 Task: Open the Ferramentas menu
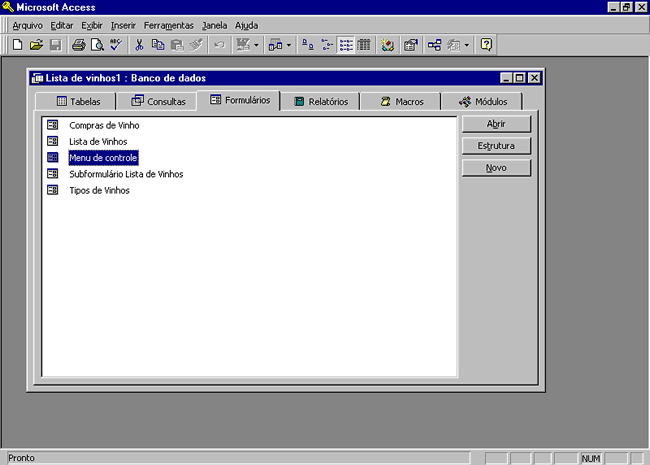(x=169, y=24)
